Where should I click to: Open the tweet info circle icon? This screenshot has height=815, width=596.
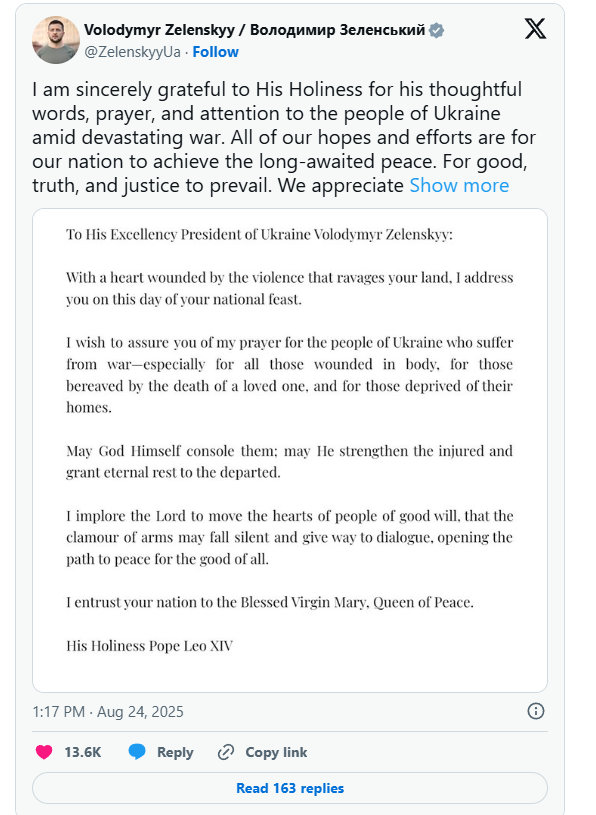click(x=536, y=711)
